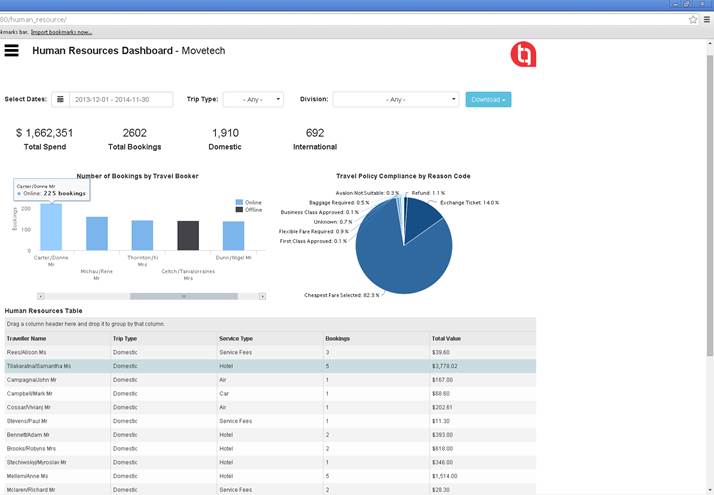Image resolution: width=714 pixels, height=495 pixels.
Task: Toggle the Online legend series
Action: pyautogui.click(x=250, y=202)
